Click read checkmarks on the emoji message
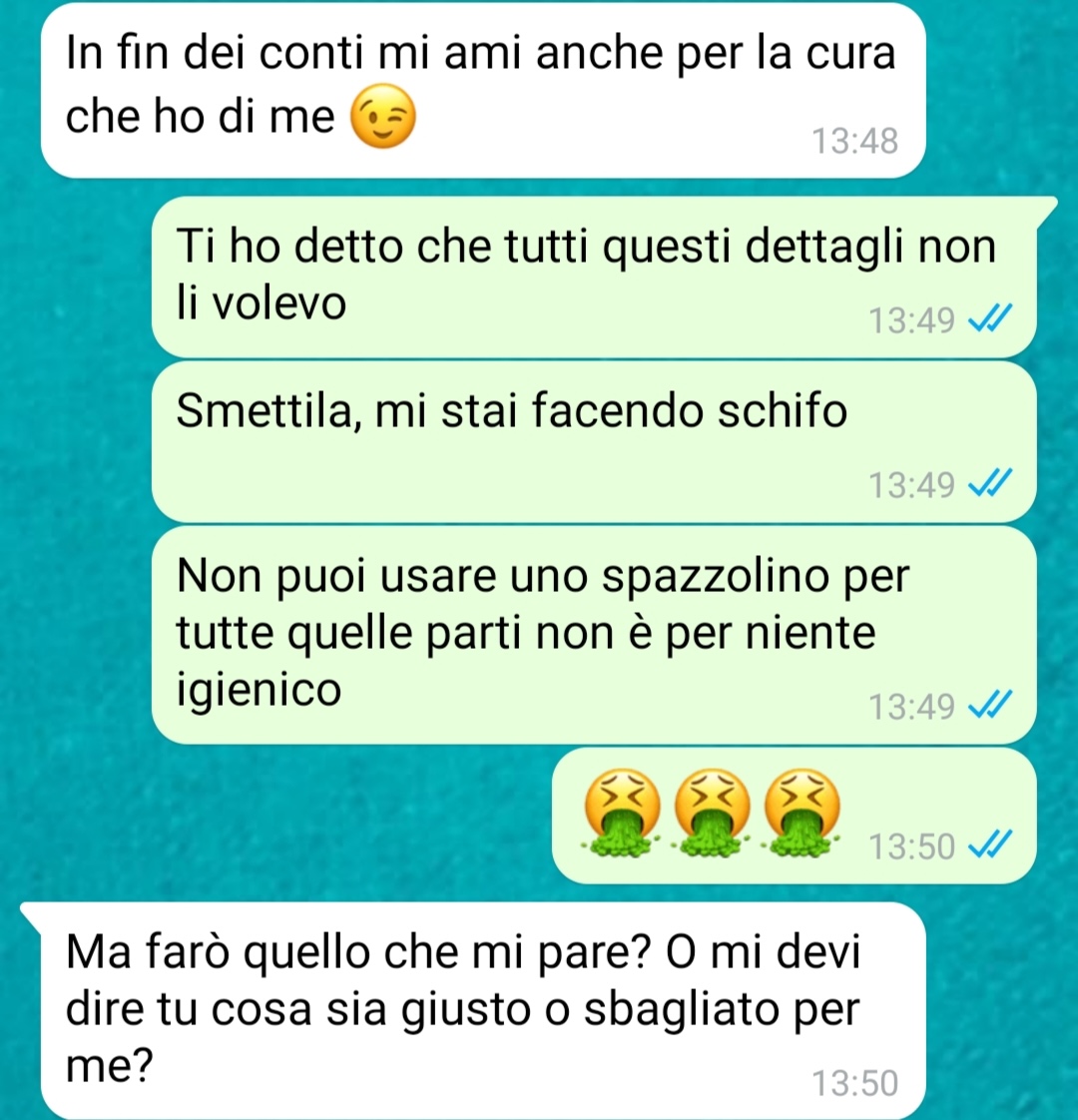 pos(990,845)
